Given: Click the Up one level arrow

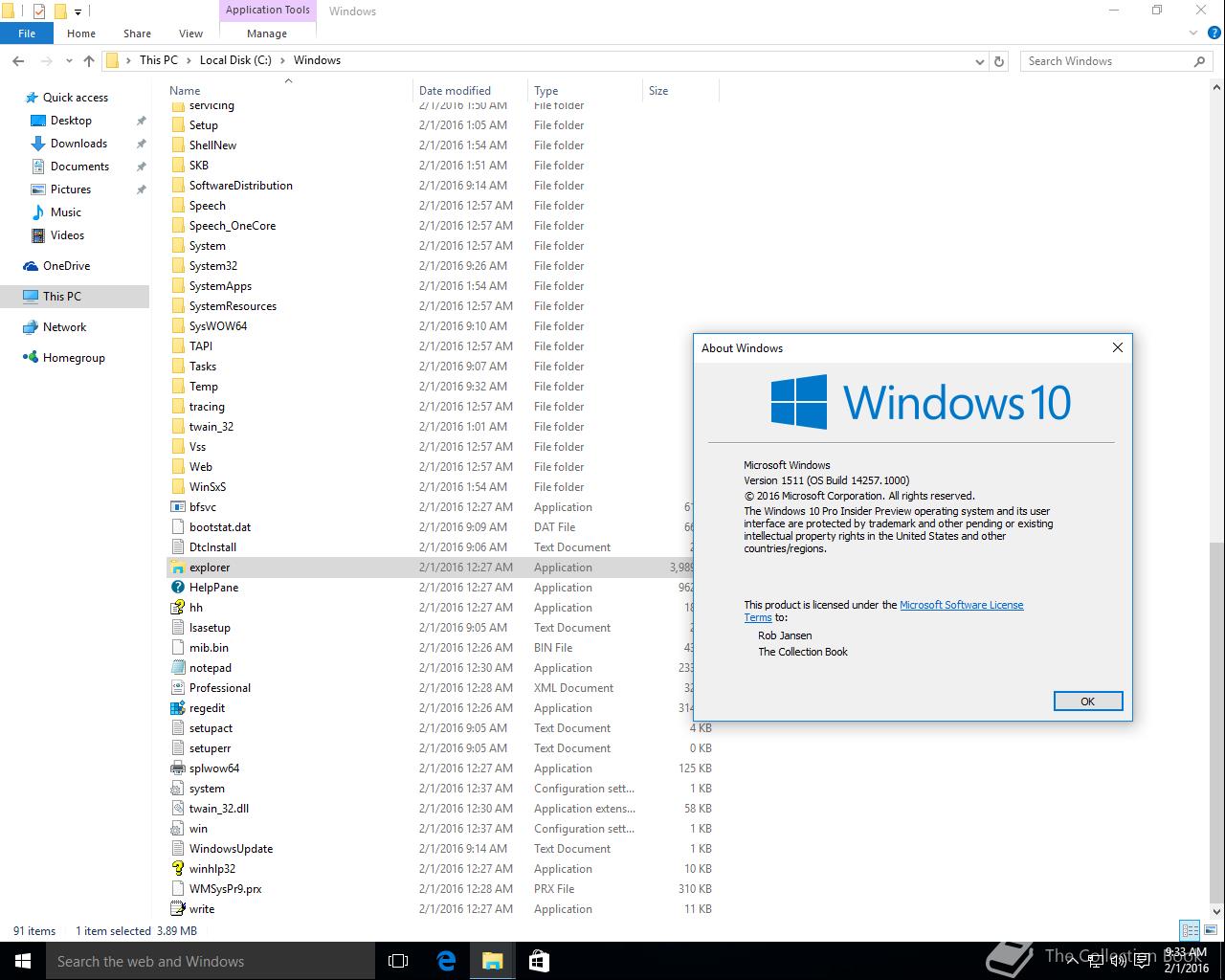Looking at the screenshot, I should pyautogui.click(x=89, y=60).
